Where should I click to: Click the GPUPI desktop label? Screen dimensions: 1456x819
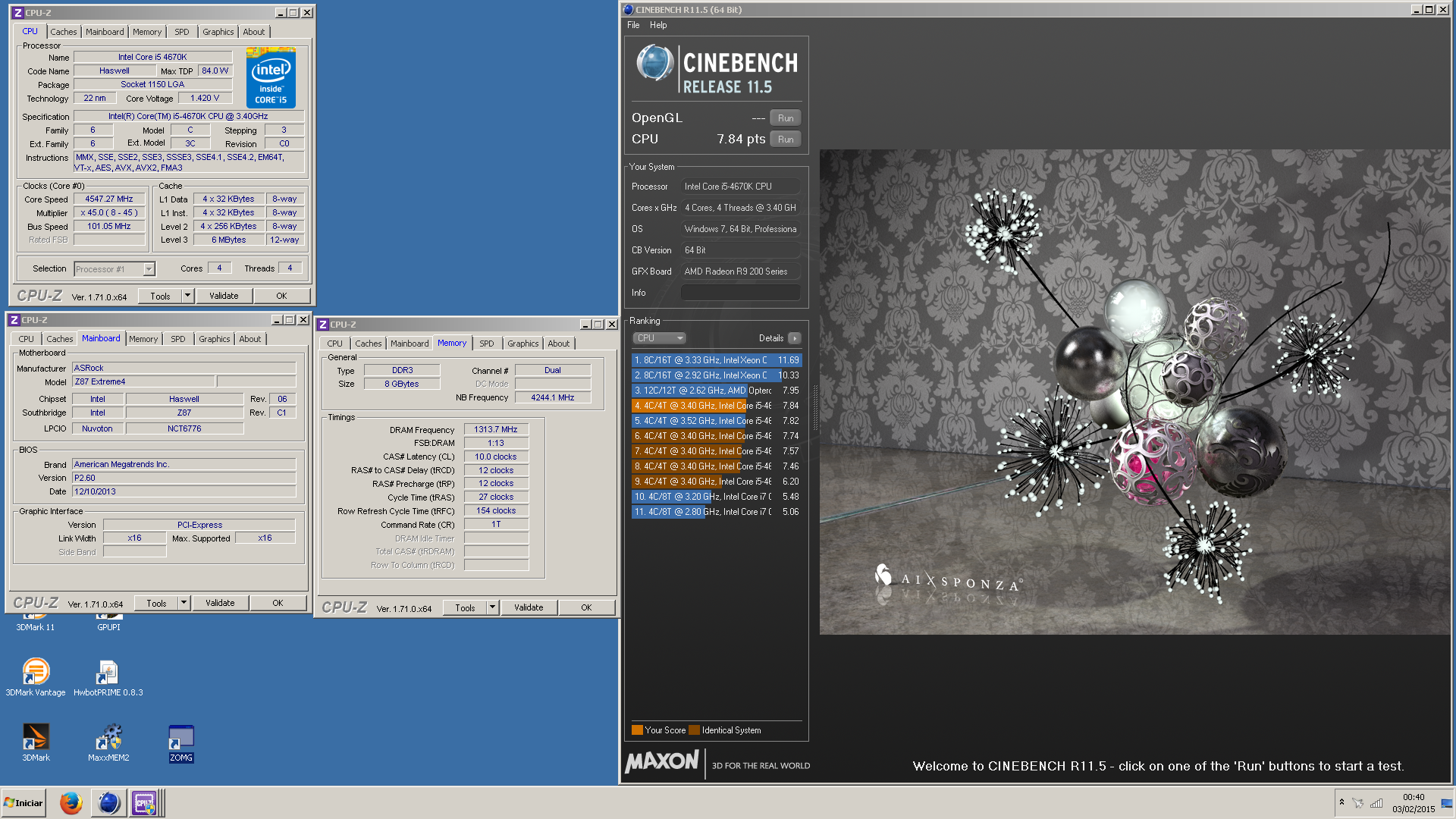(108, 627)
